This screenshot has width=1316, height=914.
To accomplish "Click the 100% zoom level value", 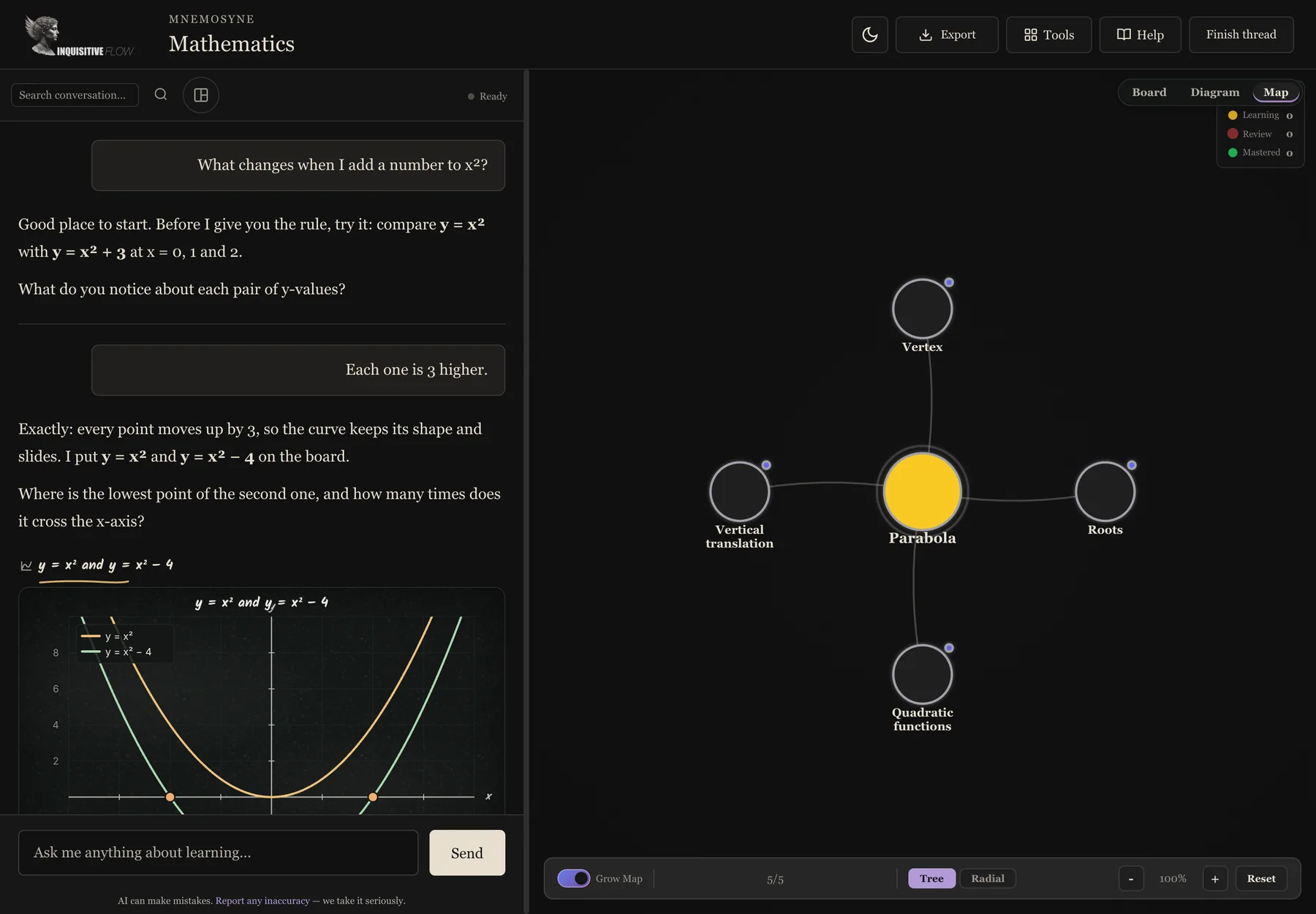I will coord(1173,878).
